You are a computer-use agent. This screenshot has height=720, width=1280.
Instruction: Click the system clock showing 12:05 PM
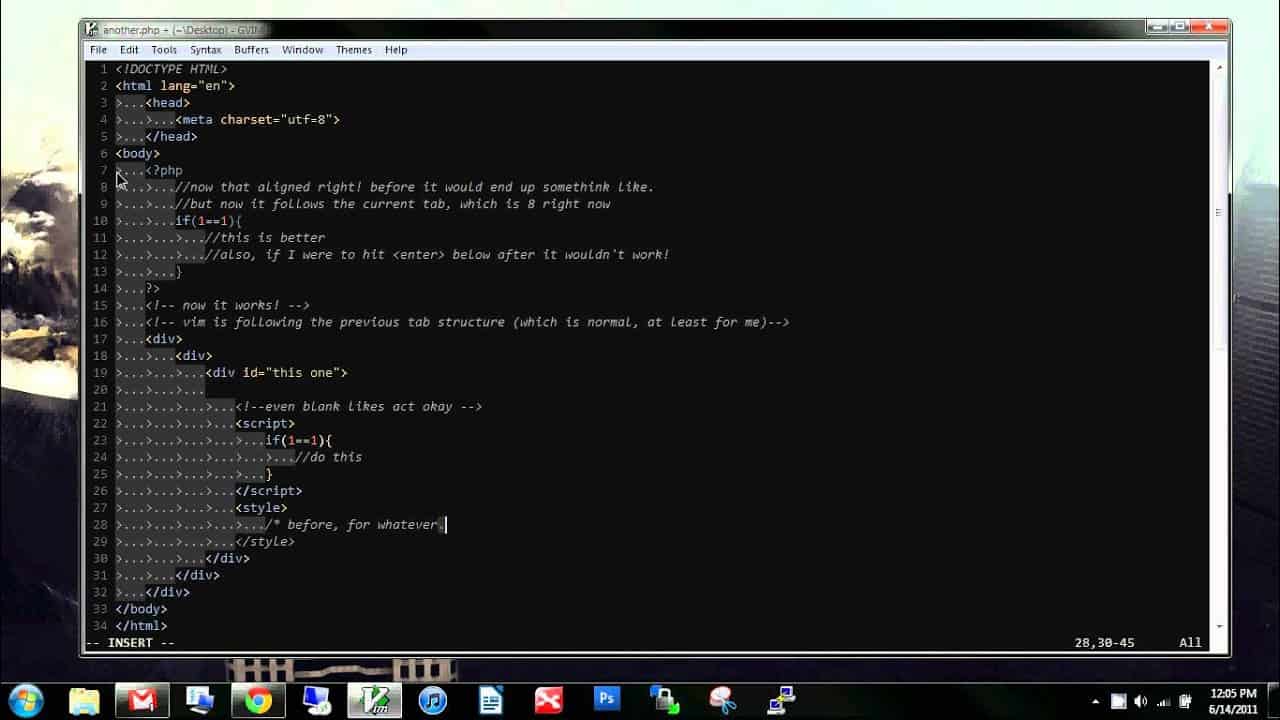tap(1232, 700)
